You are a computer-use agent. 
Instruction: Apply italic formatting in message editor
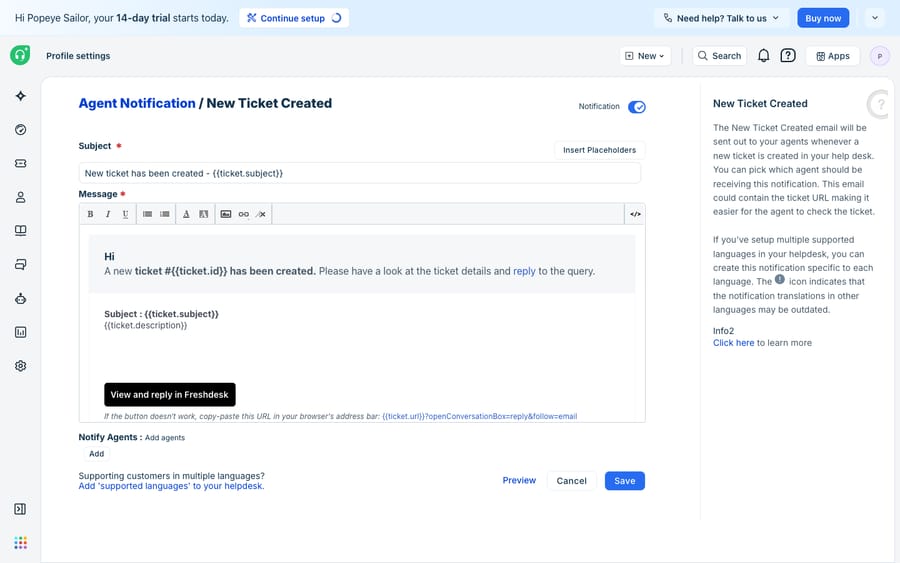point(107,214)
